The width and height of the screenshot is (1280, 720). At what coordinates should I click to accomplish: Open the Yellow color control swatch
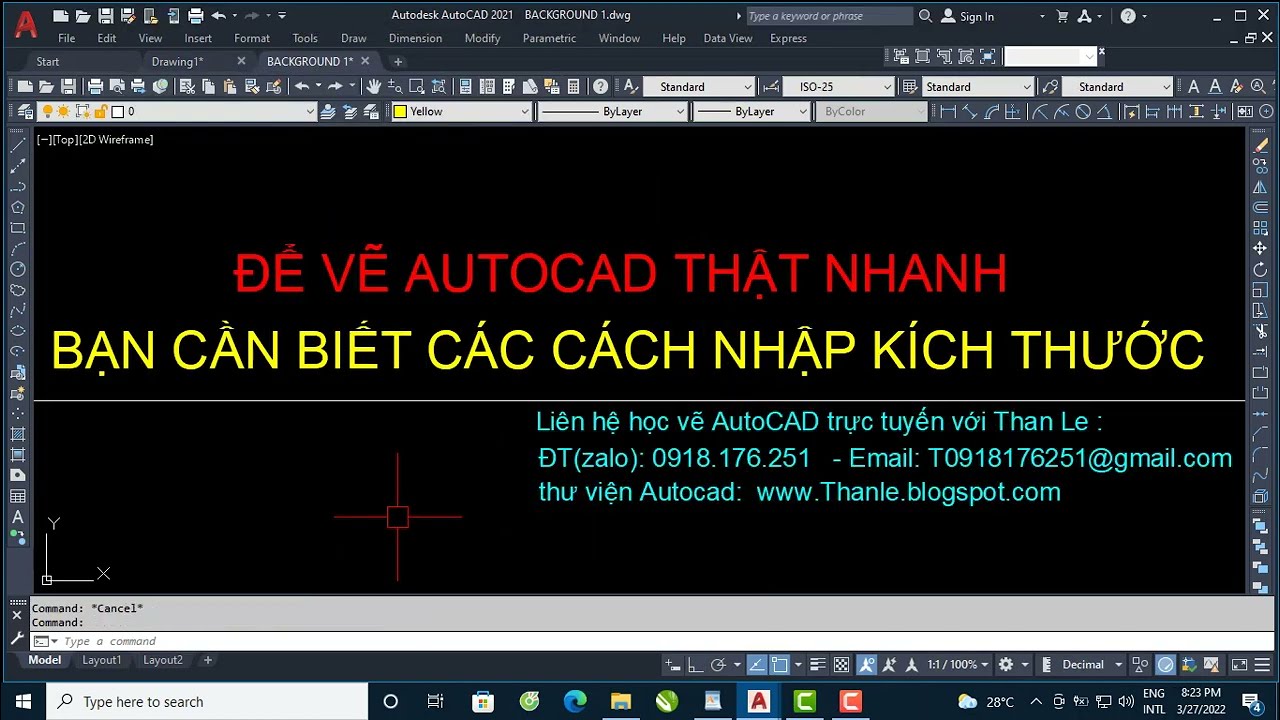461,112
